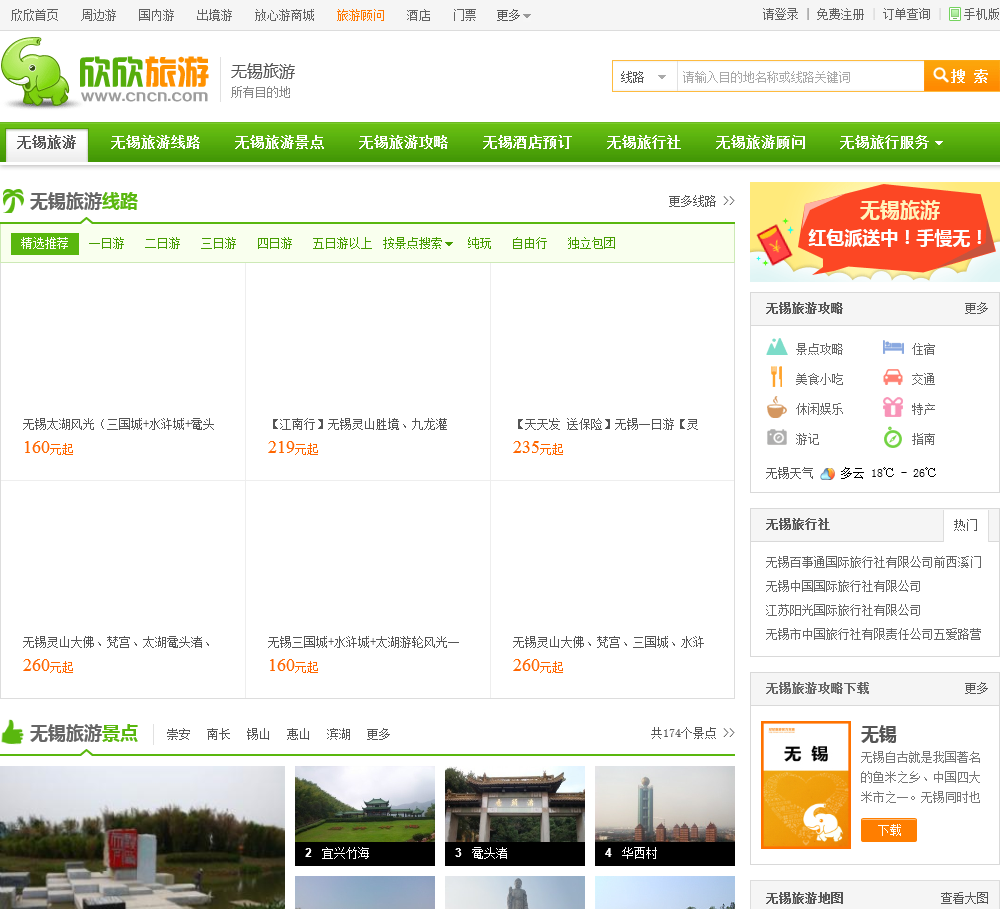Open 无锡旅行服务 dropdown in green nav
This screenshot has height=909, width=1000.
point(890,142)
